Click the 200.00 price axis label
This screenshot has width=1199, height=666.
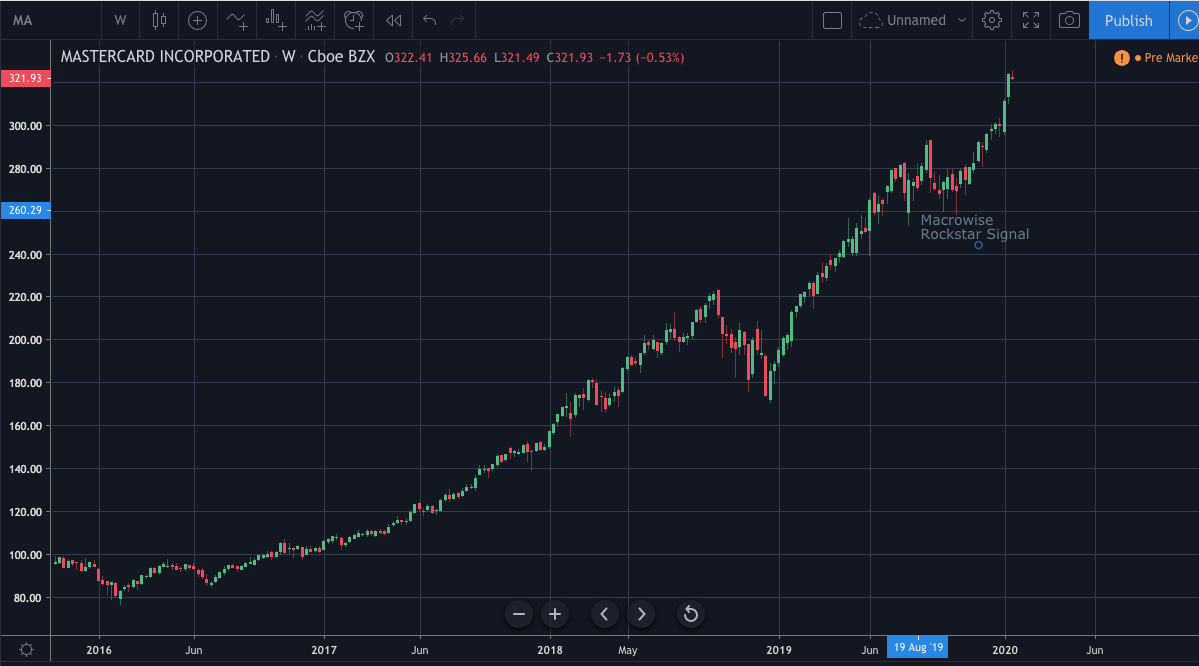click(x=25, y=340)
